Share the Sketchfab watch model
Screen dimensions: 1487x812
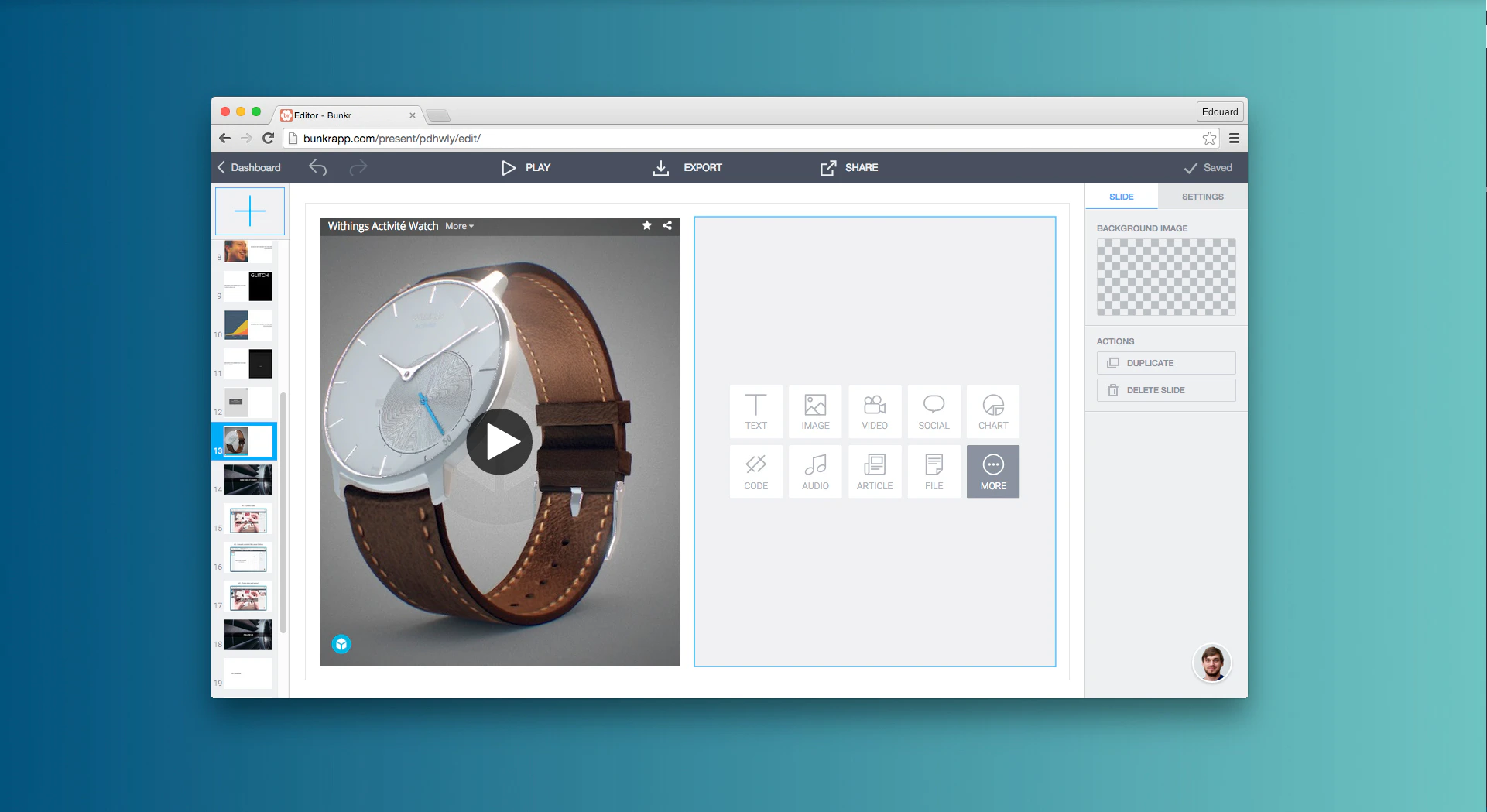[x=667, y=225]
